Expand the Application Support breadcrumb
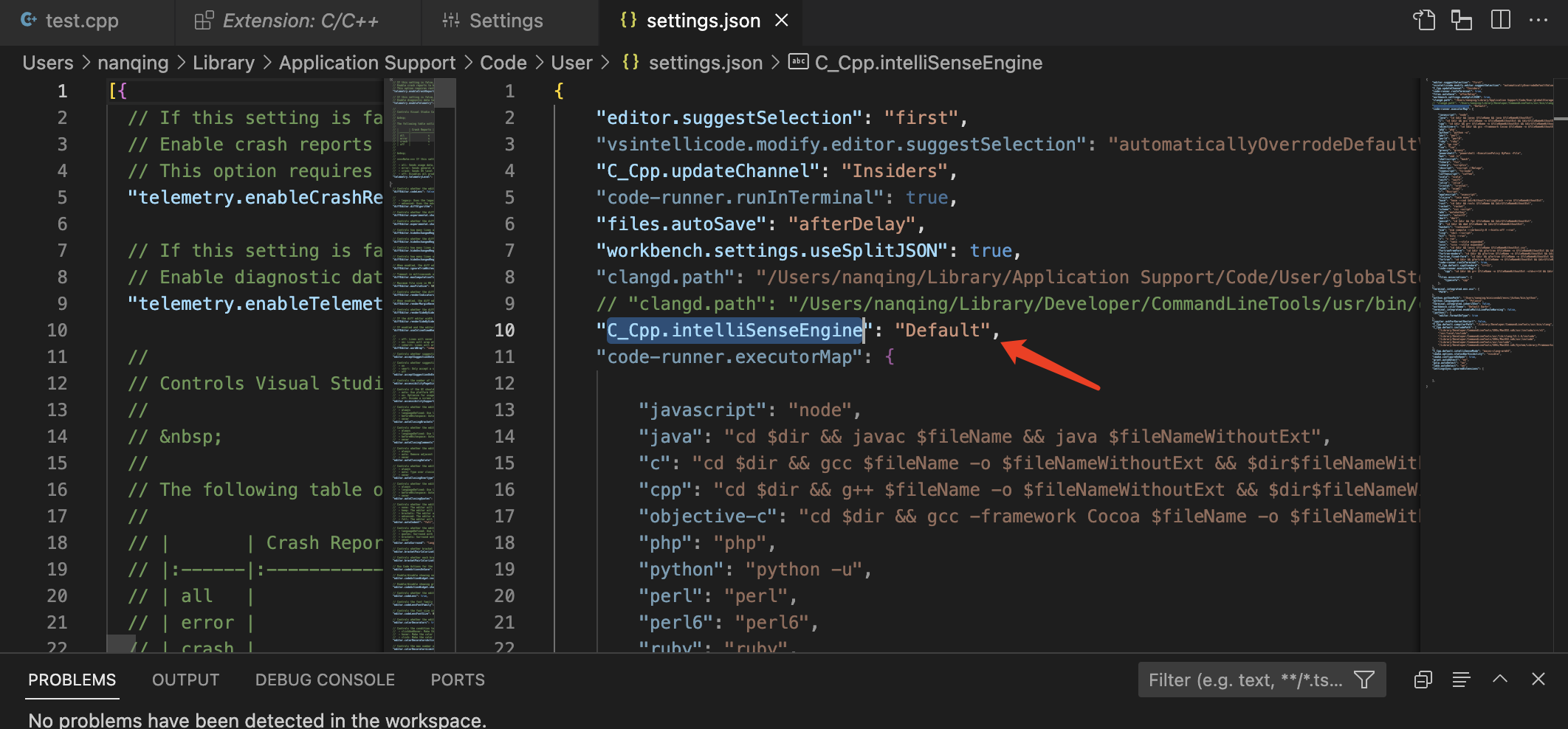1568x729 pixels. 367,63
